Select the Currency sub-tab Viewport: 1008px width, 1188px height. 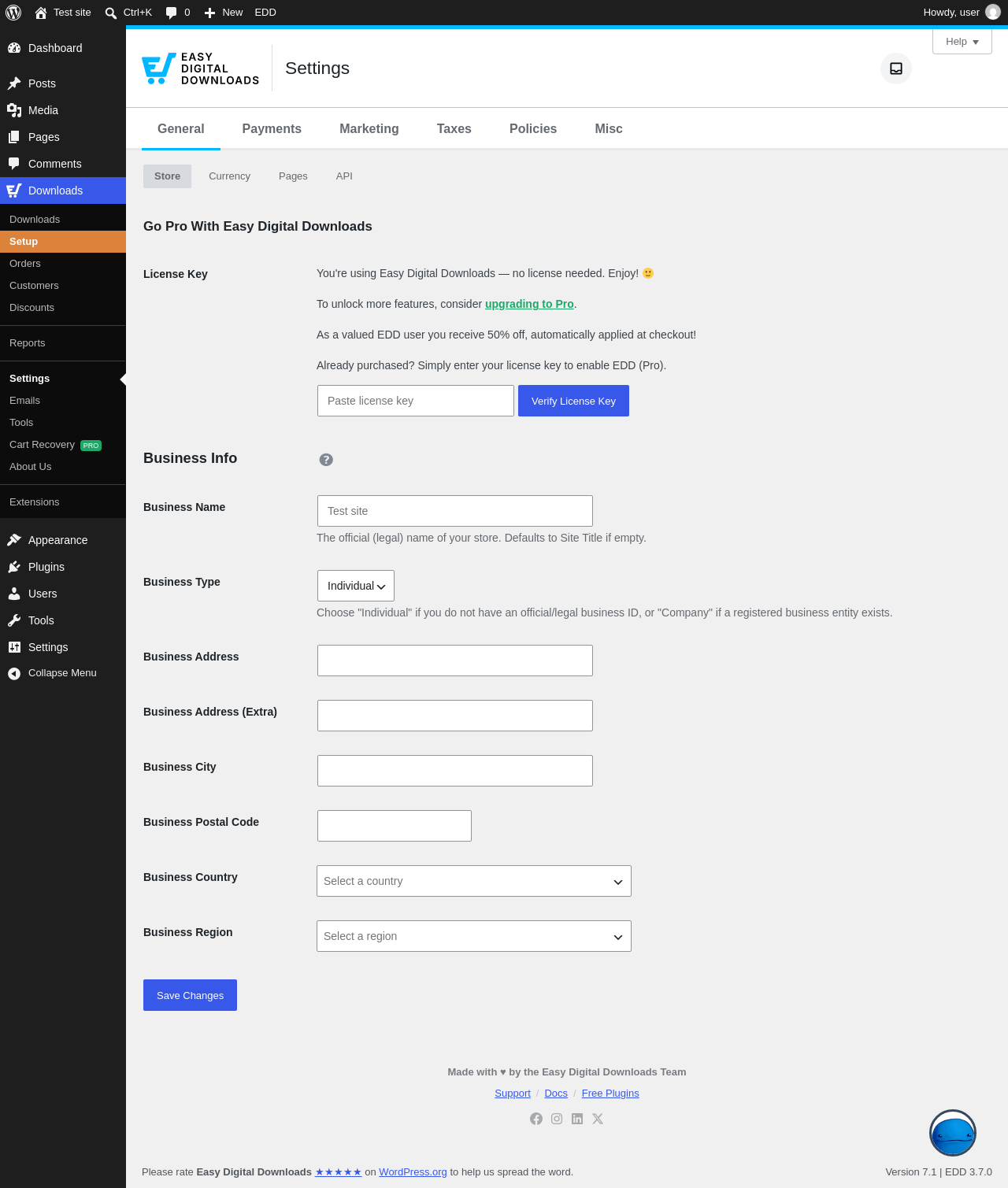[229, 176]
